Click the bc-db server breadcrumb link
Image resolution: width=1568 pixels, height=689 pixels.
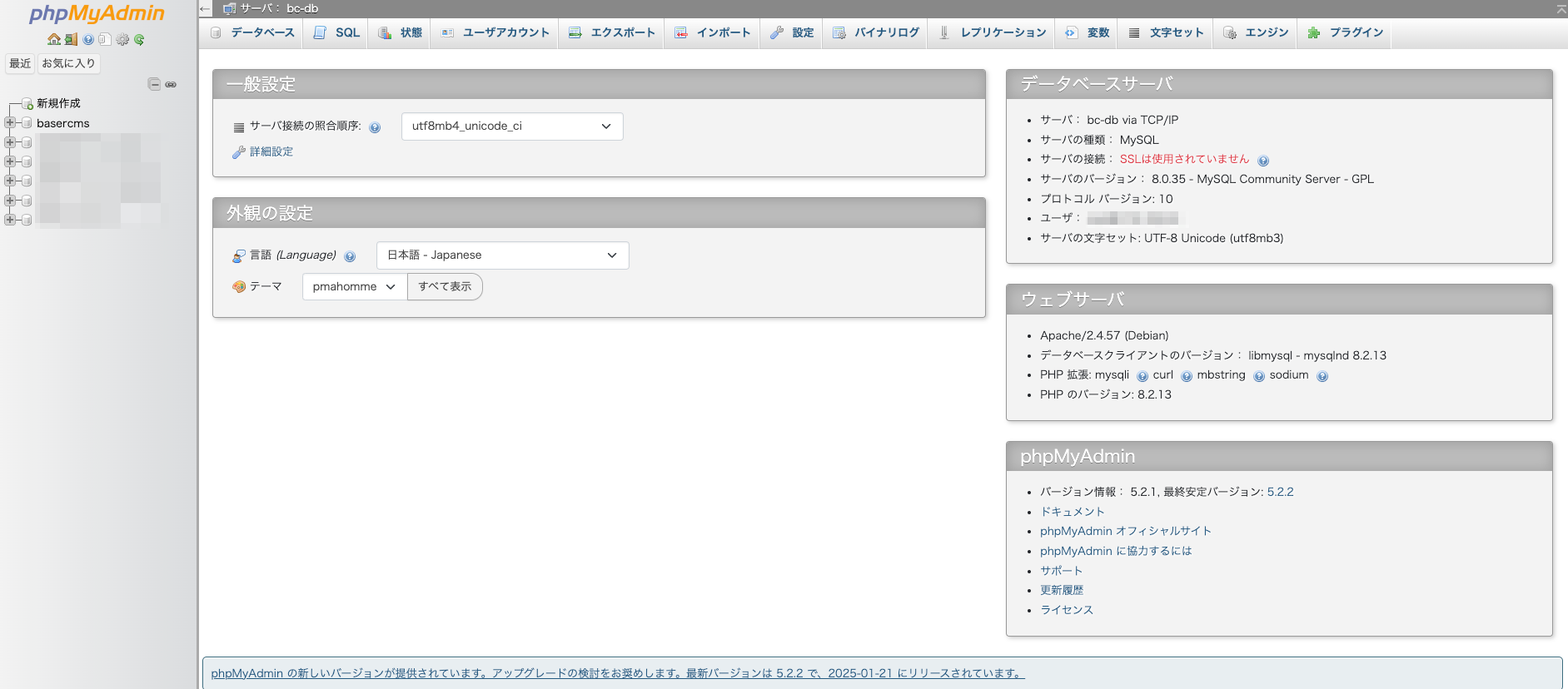click(302, 8)
